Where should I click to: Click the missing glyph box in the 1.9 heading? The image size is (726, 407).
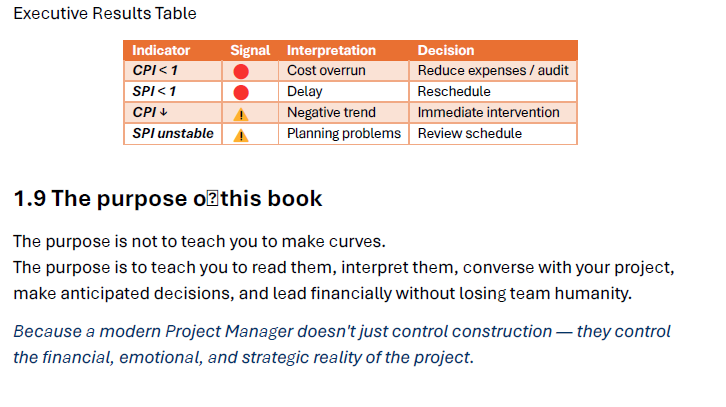click(212, 199)
